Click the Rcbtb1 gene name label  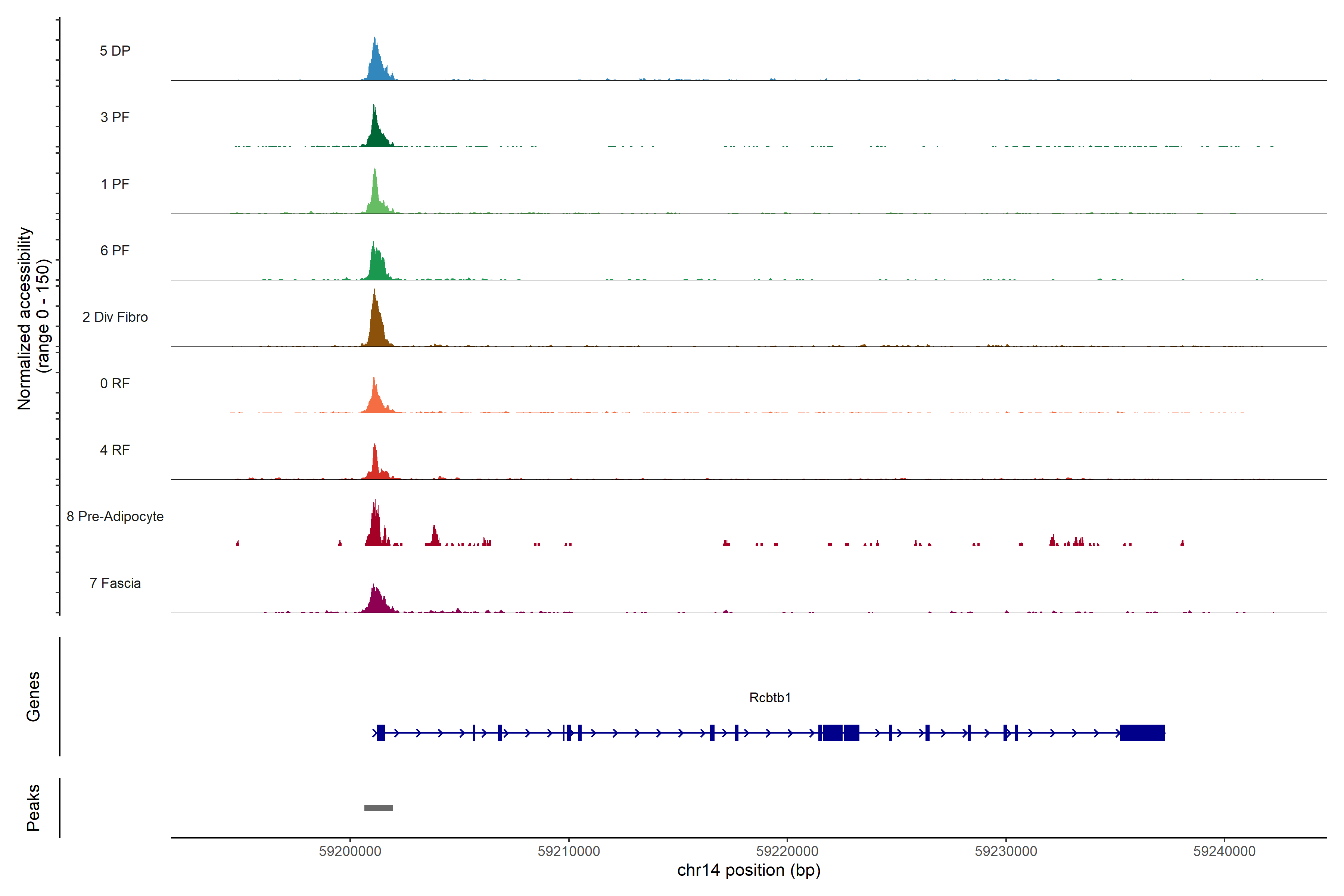[770, 698]
